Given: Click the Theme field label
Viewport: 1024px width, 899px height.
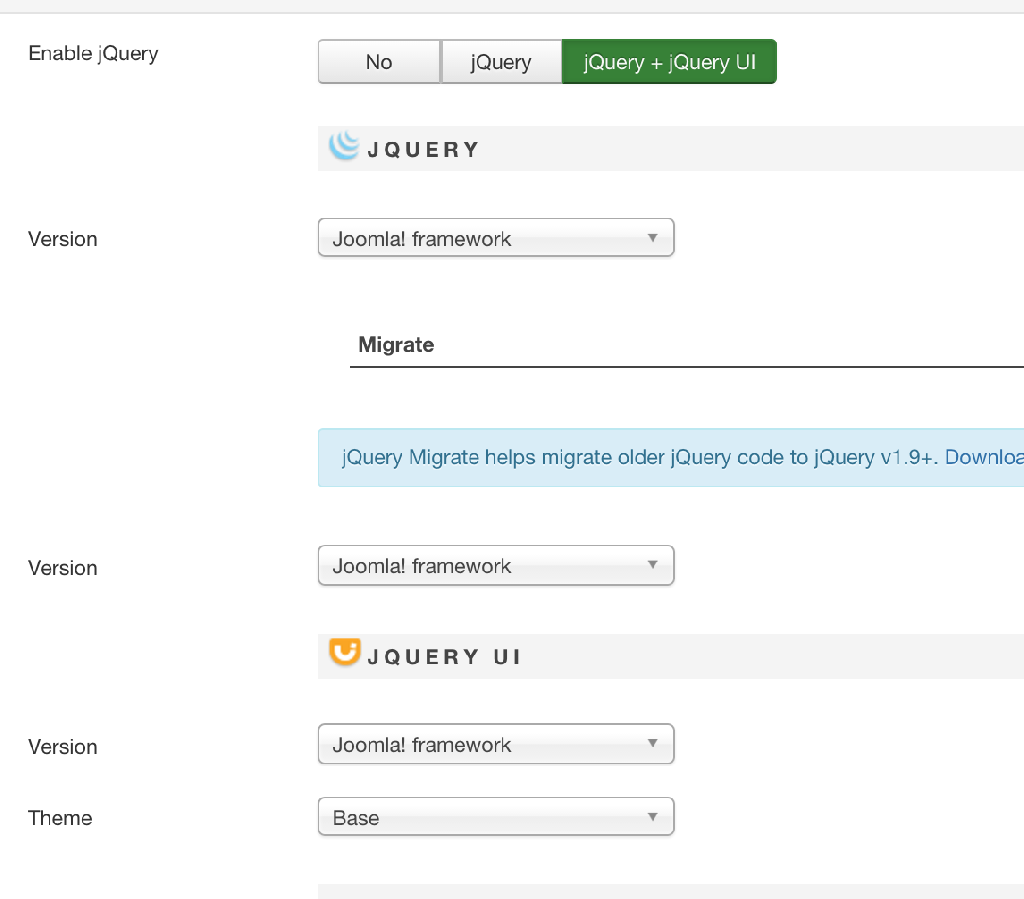Looking at the screenshot, I should point(60,818).
